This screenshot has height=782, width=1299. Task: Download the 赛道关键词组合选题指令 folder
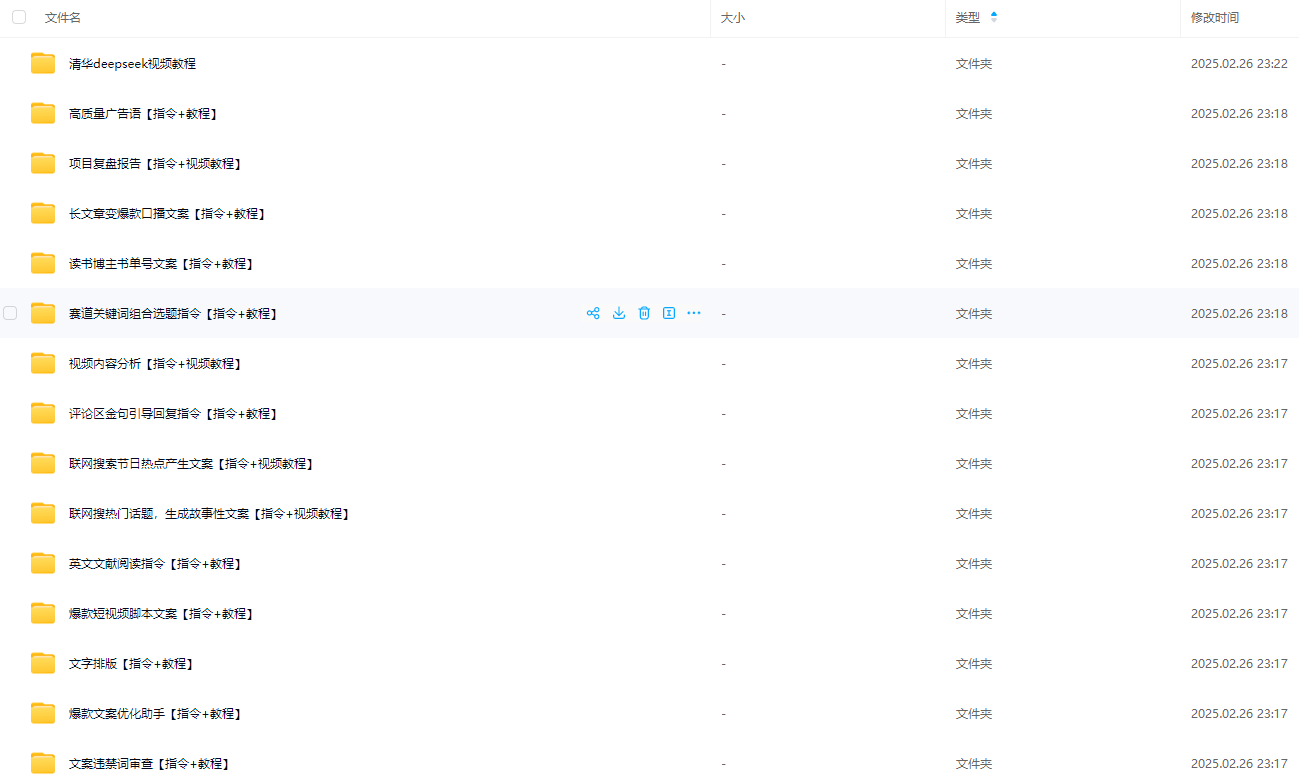pos(619,313)
